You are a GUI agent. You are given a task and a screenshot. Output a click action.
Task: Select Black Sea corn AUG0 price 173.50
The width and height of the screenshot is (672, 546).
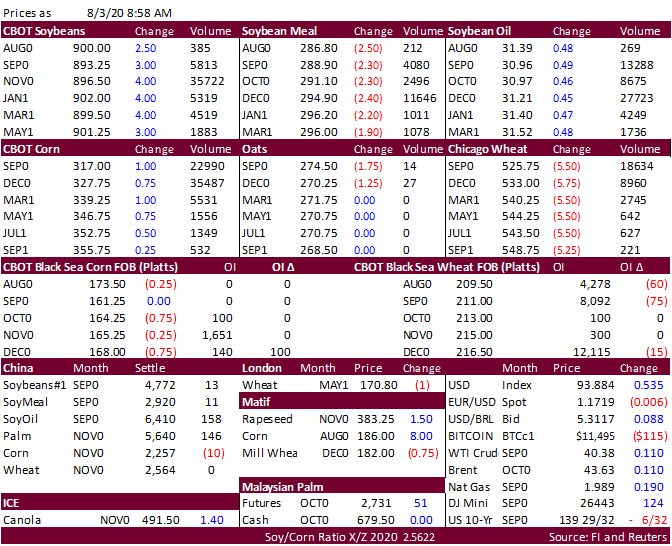[107, 284]
